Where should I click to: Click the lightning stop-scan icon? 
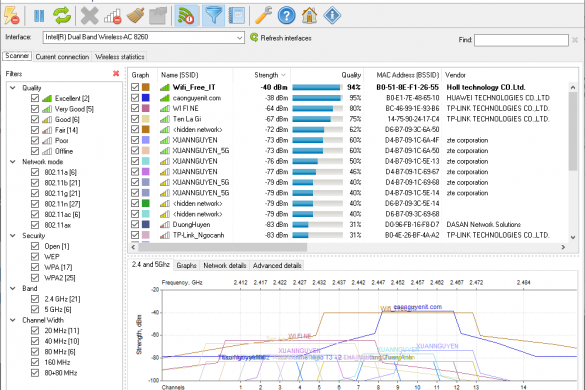[11, 16]
